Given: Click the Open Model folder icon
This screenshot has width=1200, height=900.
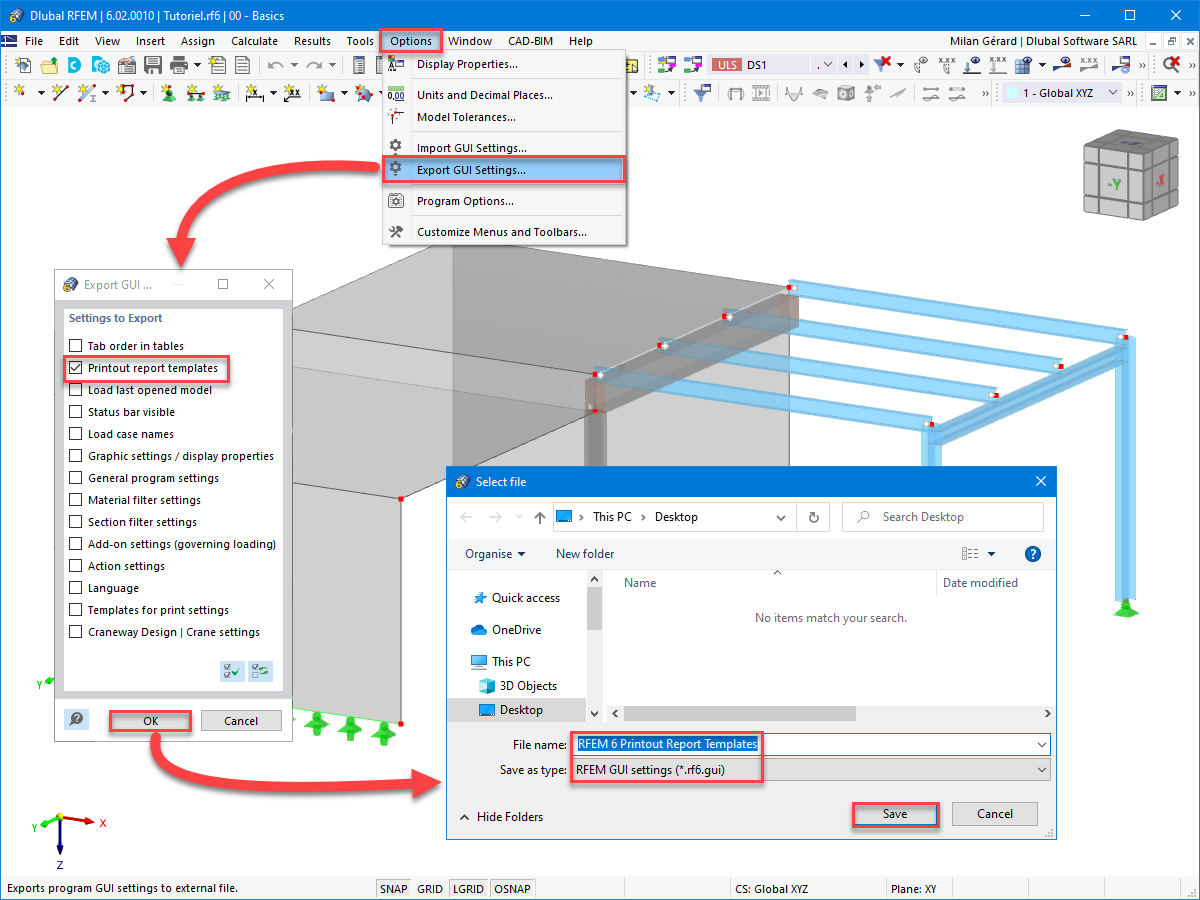Looking at the screenshot, I should coord(49,65).
